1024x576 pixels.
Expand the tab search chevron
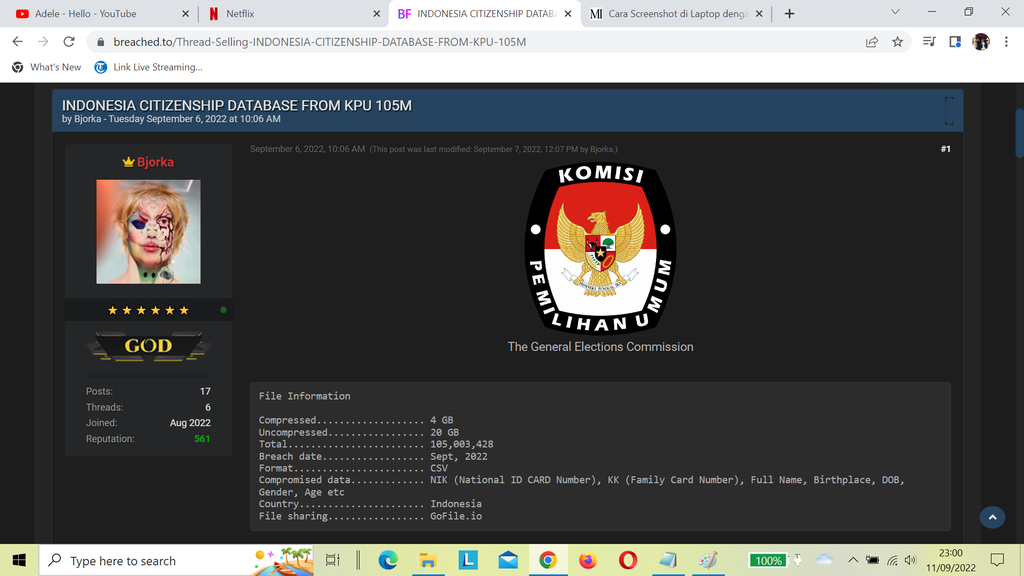click(895, 12)
